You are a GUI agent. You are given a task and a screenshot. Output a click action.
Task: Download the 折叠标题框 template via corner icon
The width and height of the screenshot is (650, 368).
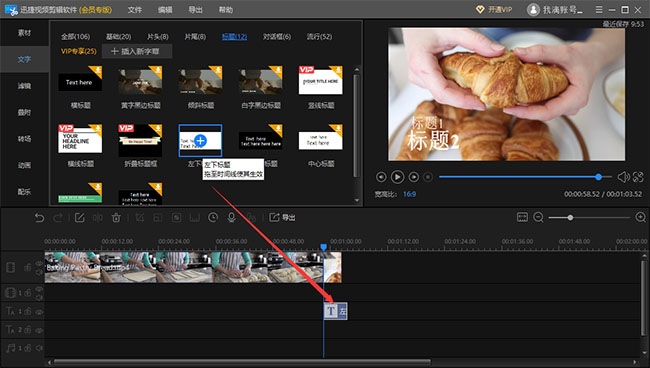tap(157, 129)
